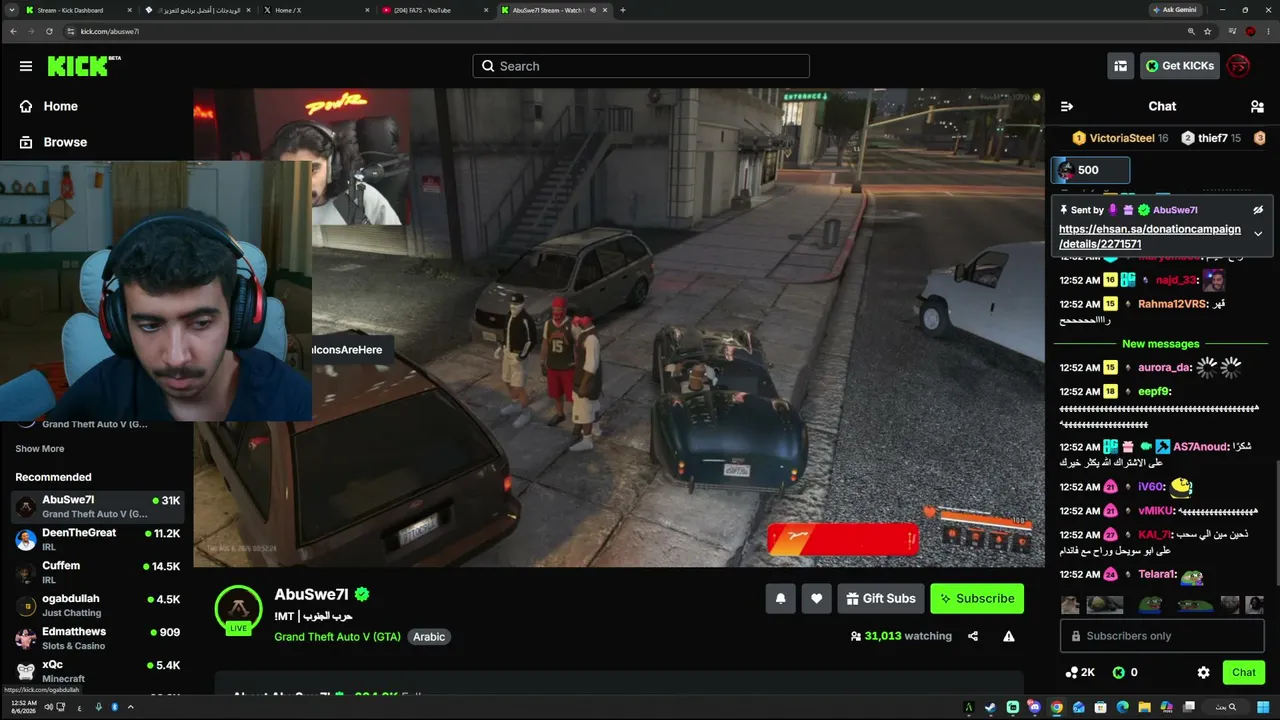
Task: Open DeenTheGreat recommended channel
Action: (x=97, y=540)
